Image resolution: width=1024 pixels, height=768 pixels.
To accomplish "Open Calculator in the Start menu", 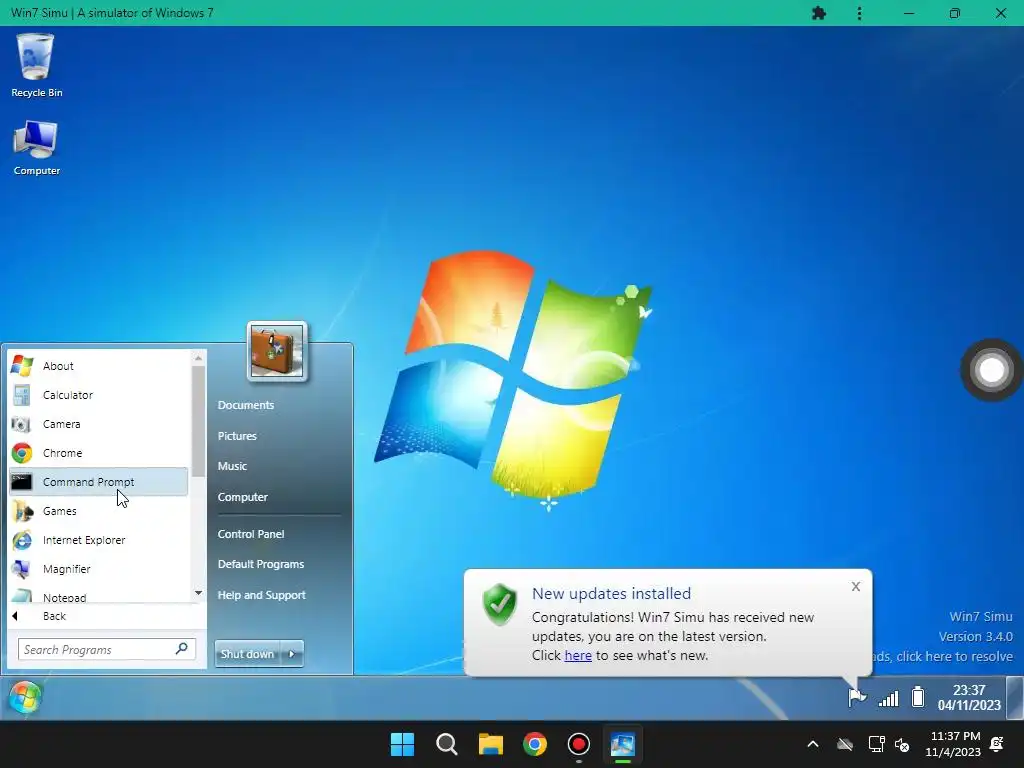I will coord(98,395).
